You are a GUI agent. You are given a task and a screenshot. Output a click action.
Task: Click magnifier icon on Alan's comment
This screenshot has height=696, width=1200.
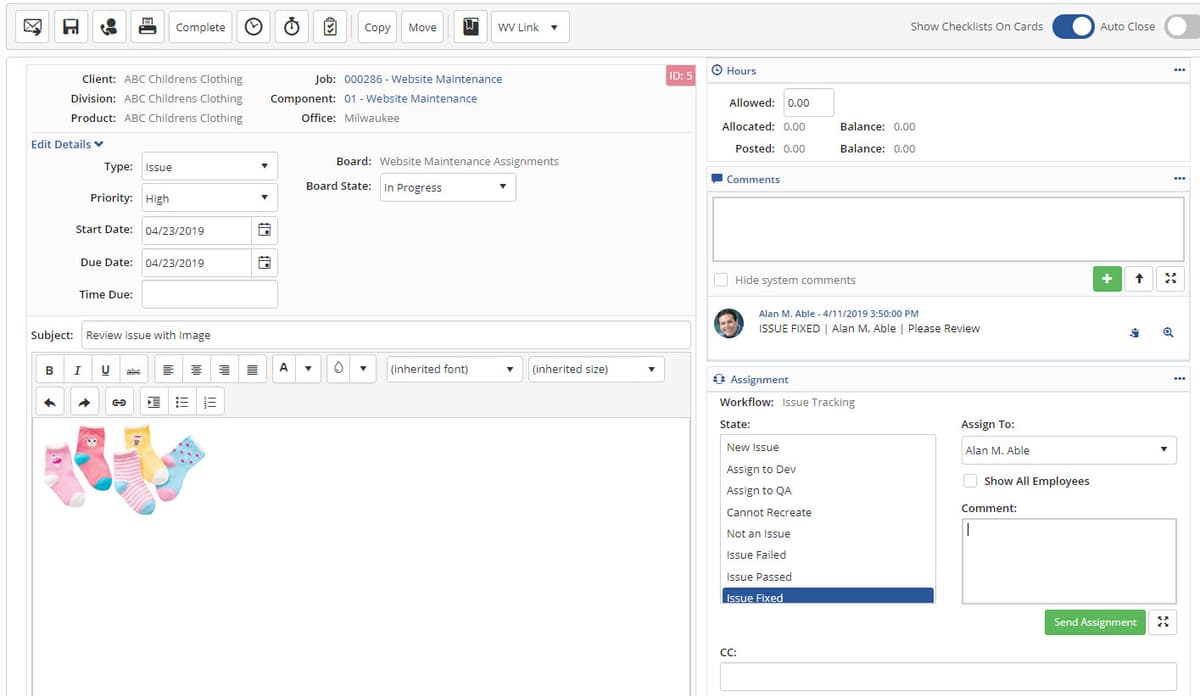point(1168,333)
